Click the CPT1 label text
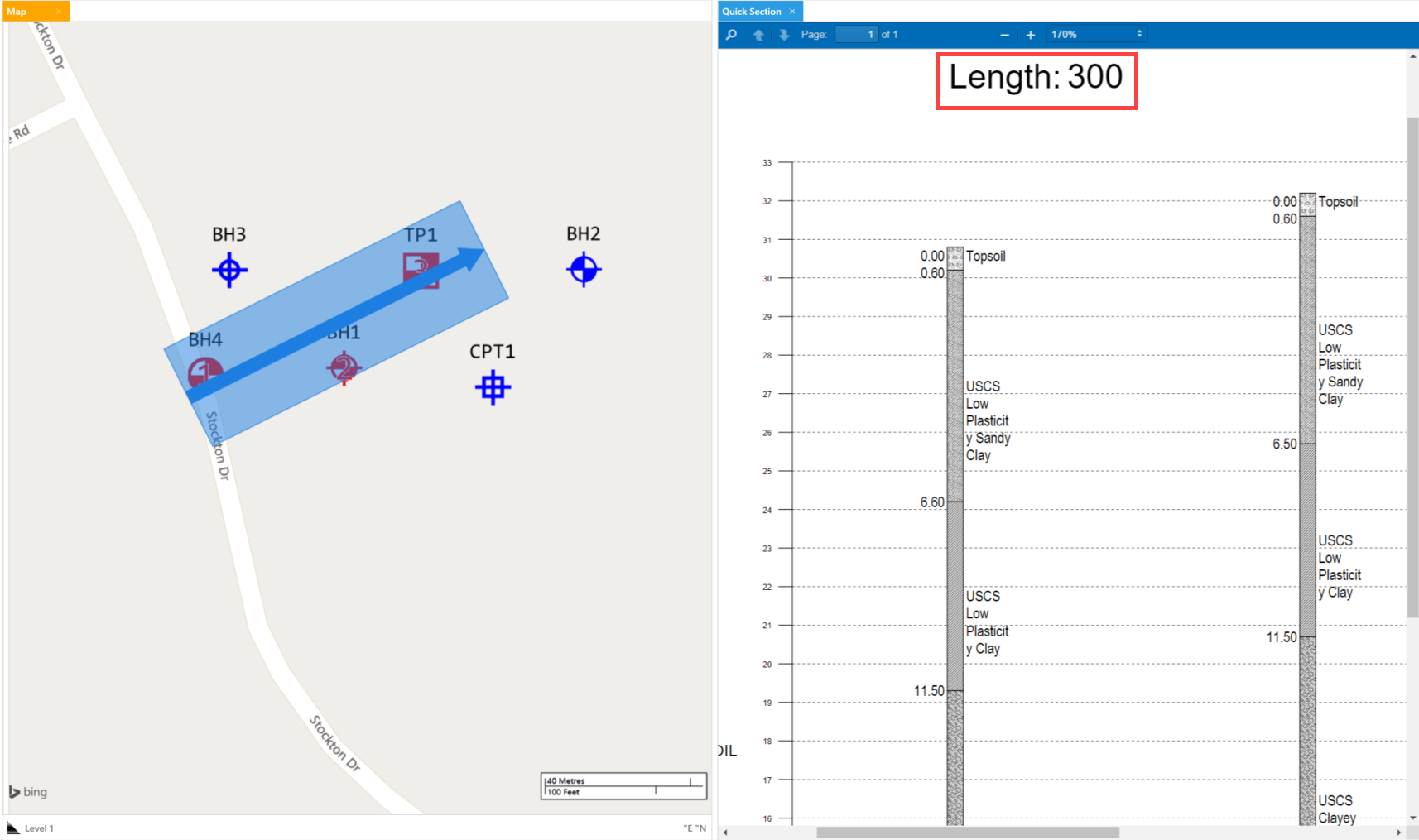Viewport: 1419px width, 840px height. pos(493,351)
